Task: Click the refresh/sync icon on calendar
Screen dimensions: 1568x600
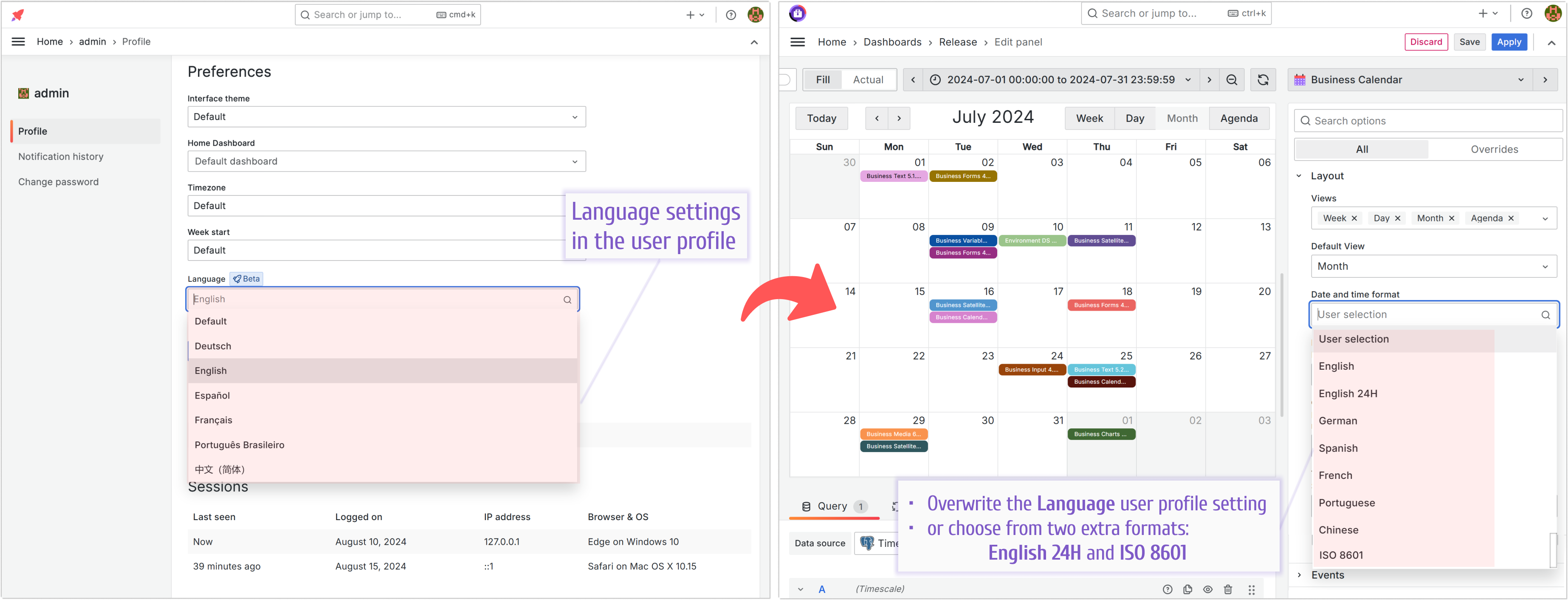Action: coord(1263,79)
